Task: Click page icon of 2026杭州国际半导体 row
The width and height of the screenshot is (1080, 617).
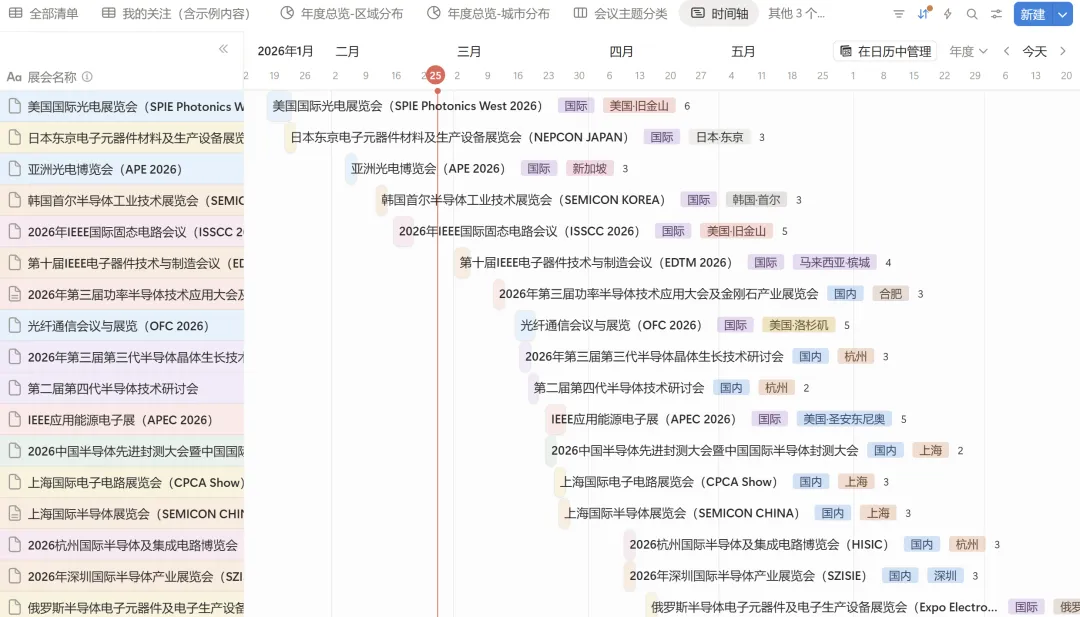Action: [x=14, y=545]
